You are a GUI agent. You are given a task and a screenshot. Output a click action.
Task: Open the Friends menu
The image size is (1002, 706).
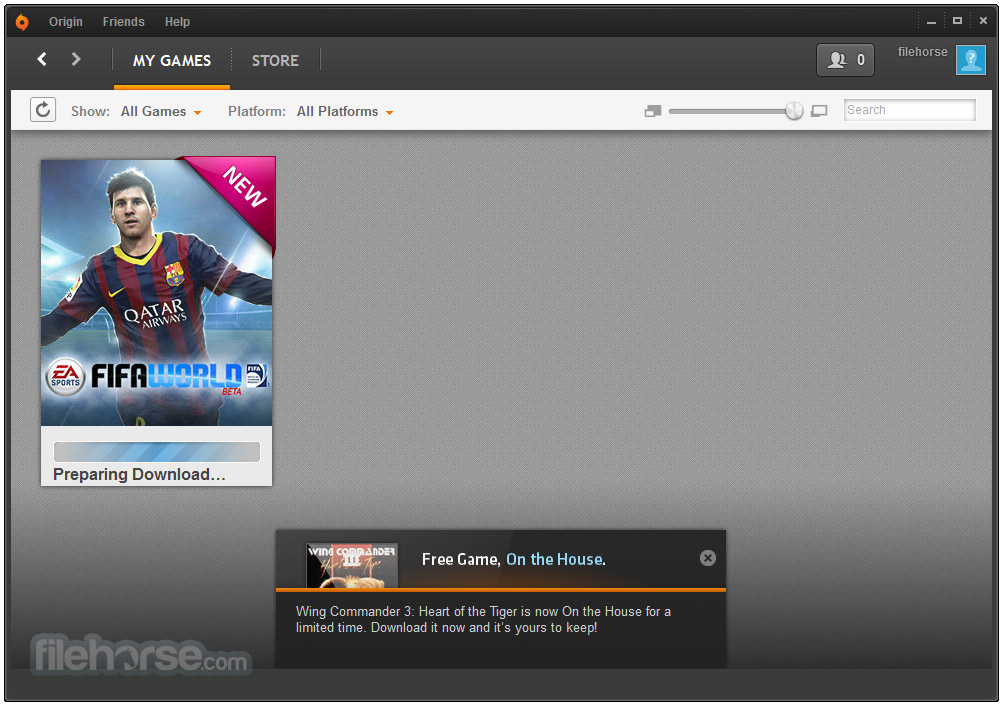pyautogui.click(x=123, y=22)
